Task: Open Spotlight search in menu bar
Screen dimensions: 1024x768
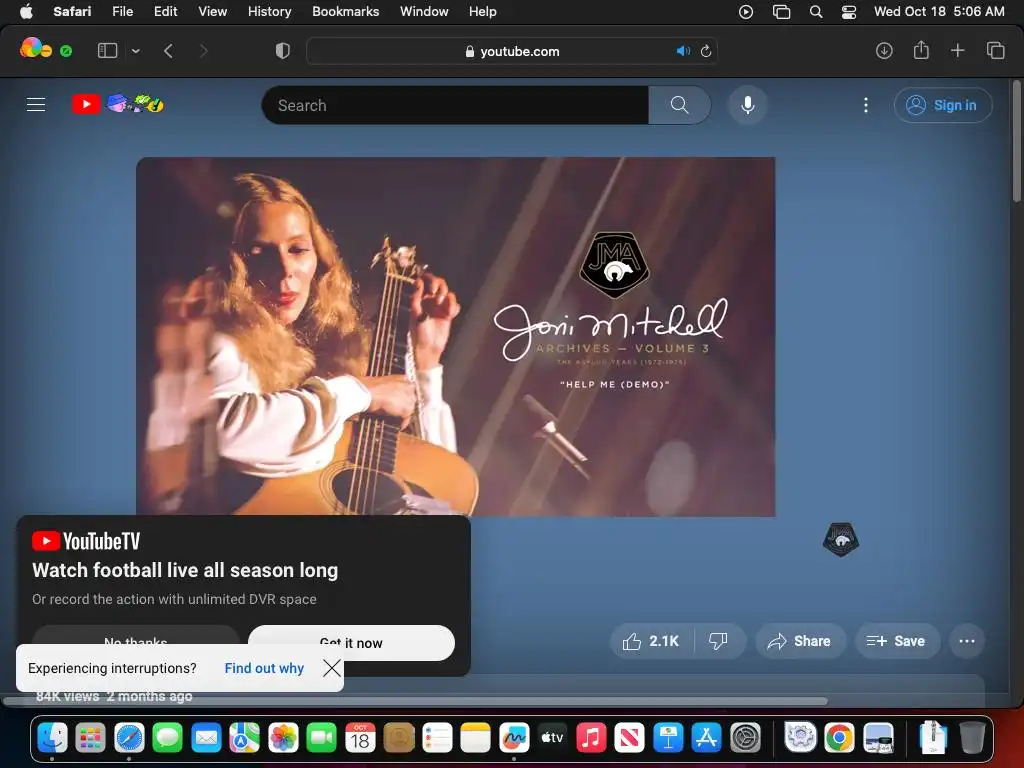Action: point(816,12)
